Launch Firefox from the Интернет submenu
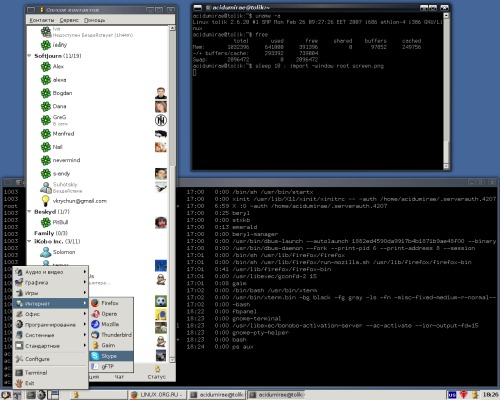This screenshot has height=400, width=500. pos(111,303)
